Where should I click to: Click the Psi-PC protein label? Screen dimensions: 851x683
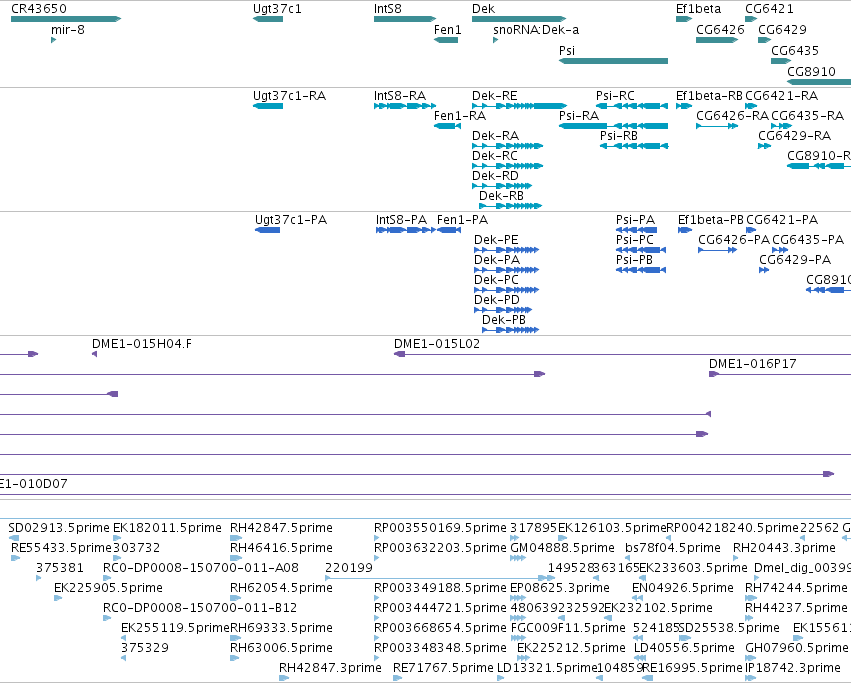635,240
